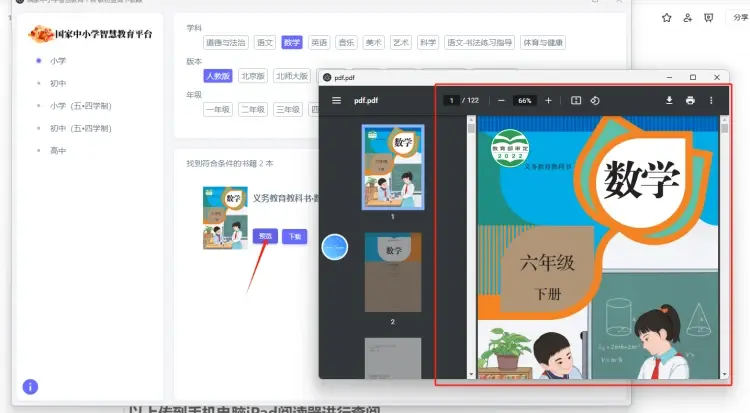The height and width of the screenshot is (413, 750).
Task: Choose the 道德与法治 subject tag
Action: pos(225,43)
